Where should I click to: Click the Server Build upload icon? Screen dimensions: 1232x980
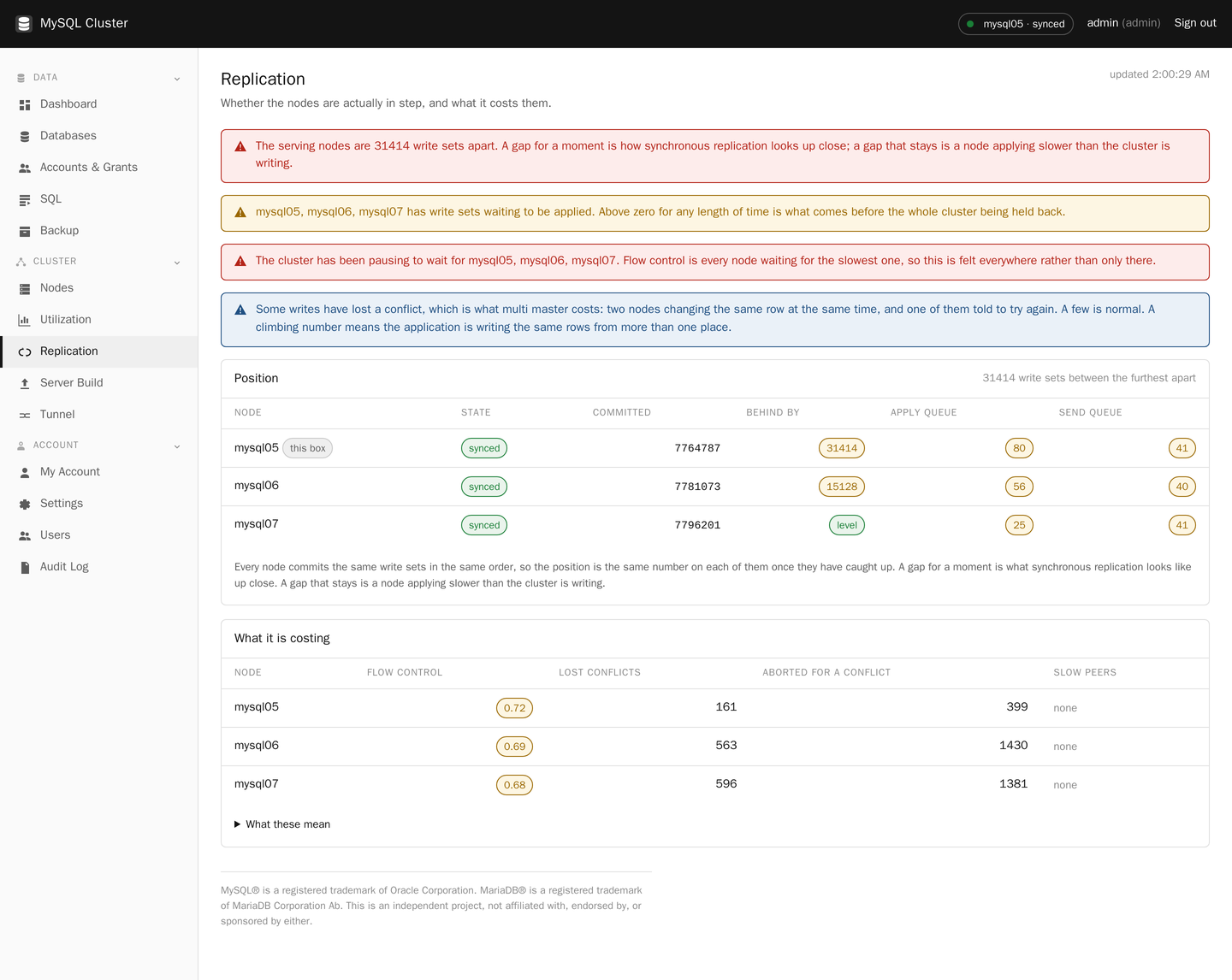click(x=25, y=383)
